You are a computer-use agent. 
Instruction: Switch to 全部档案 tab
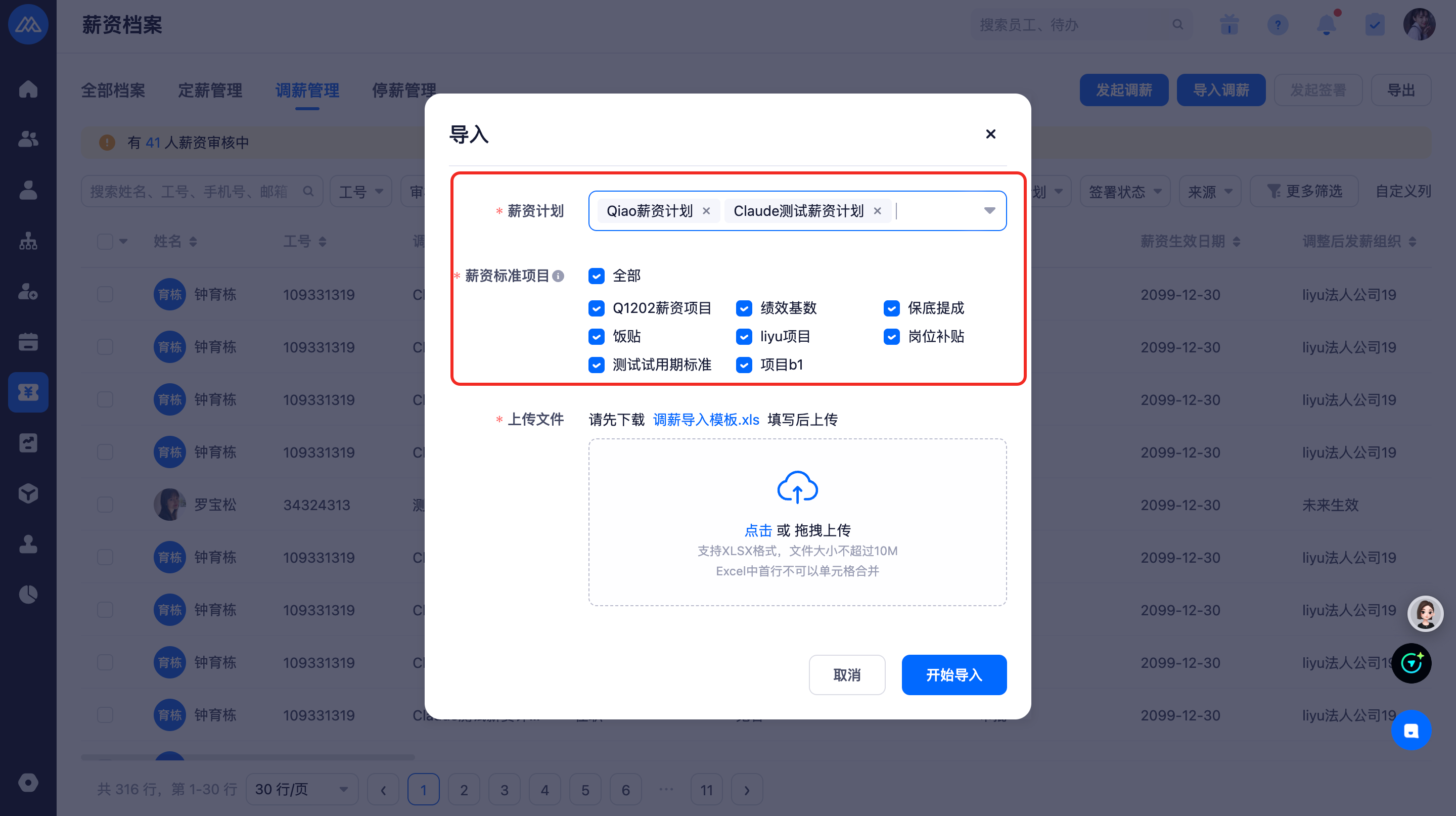click(113, 90)
